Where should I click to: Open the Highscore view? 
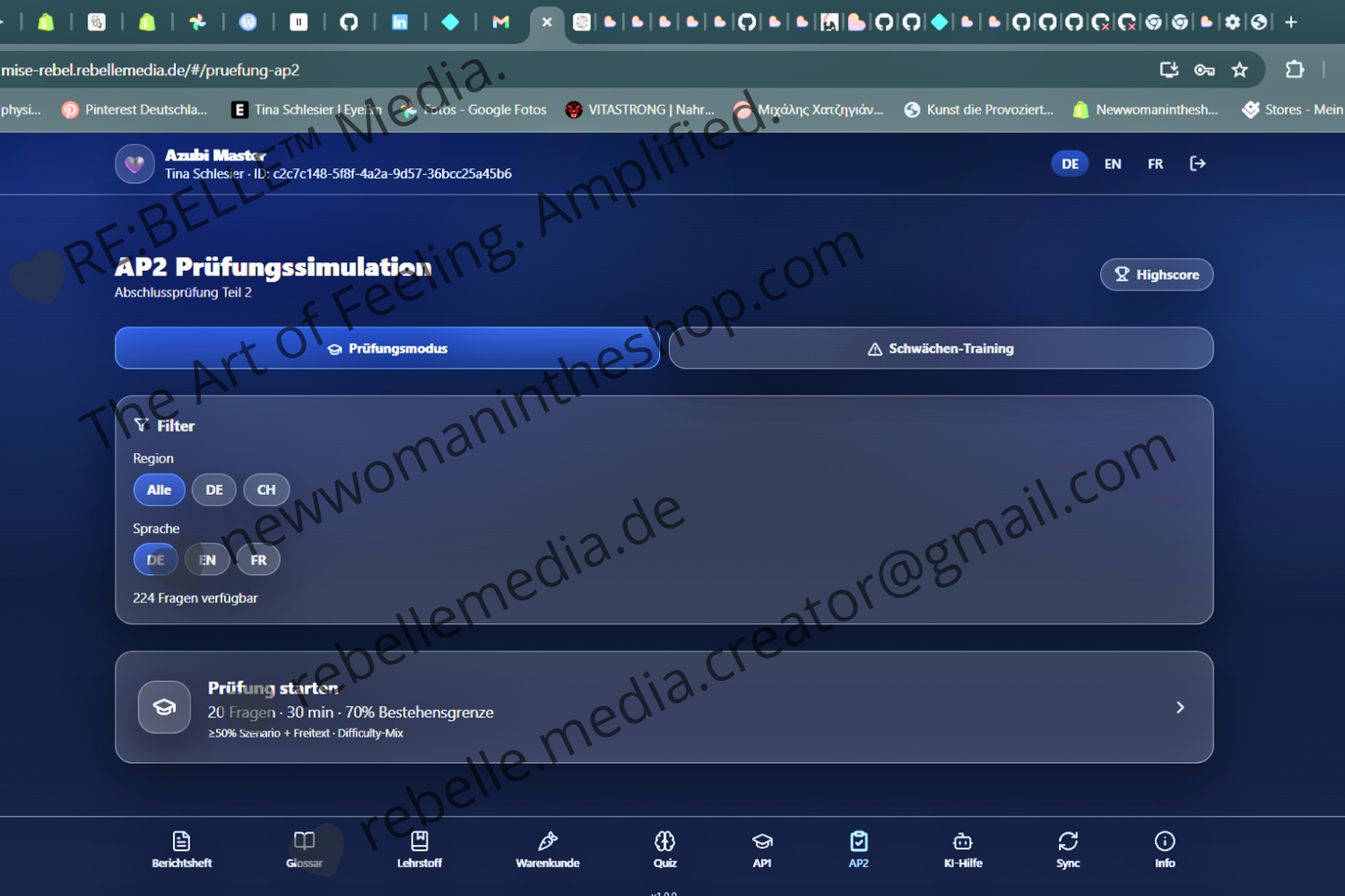click(x=1156, y=274)
